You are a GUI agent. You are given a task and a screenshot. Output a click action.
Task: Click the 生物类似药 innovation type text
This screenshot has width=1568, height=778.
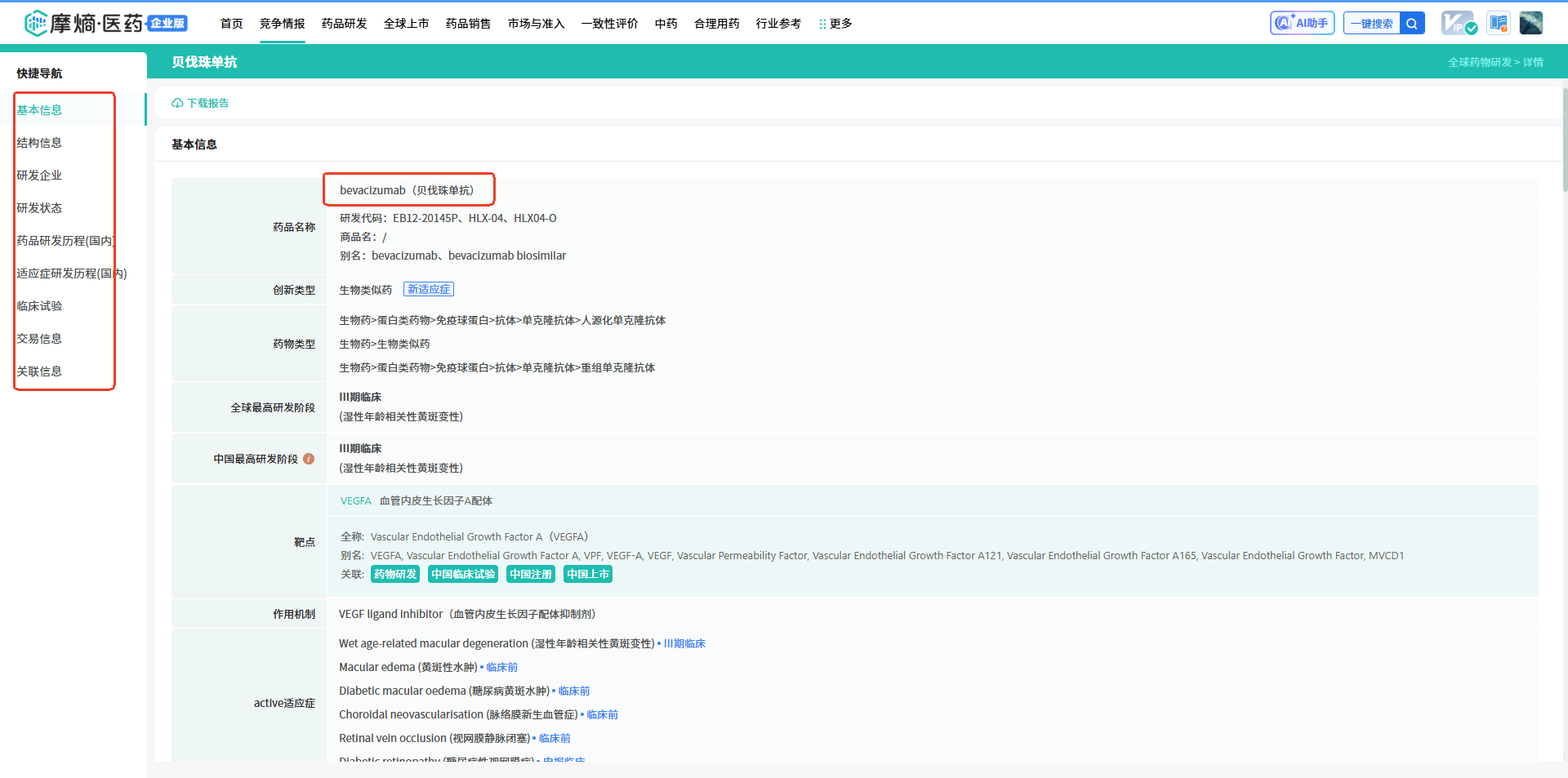(x=365, y=290)
